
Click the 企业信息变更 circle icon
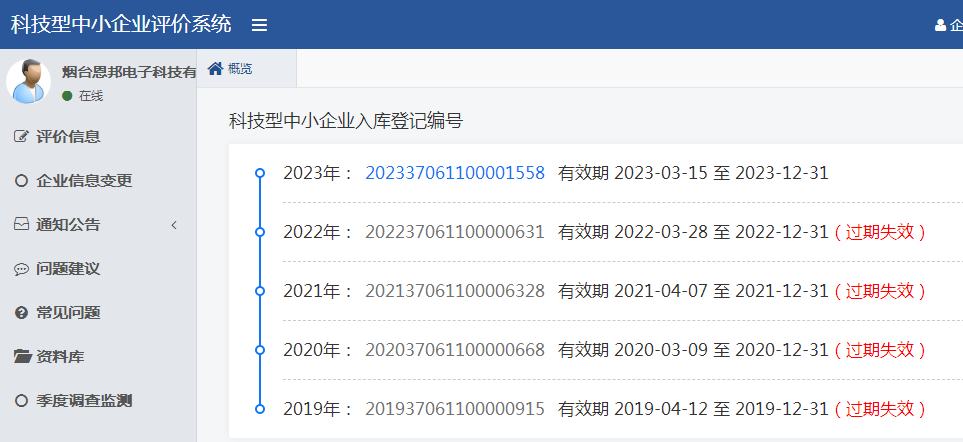[21, 181]
